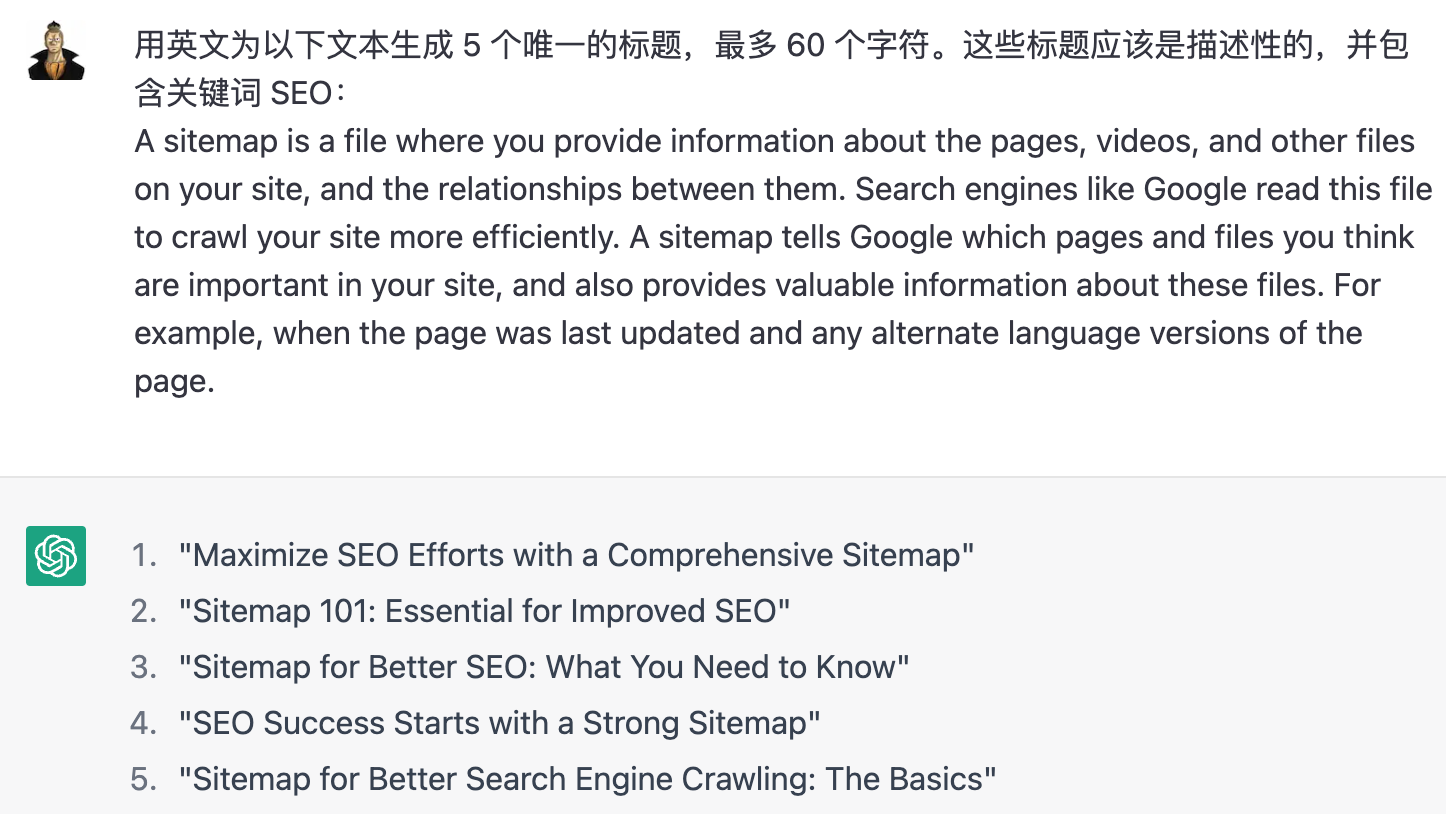The height and width of the screenshot is (814, 1446).
Task: Click list number "1." in the response
Action: [x=145, y=555]
